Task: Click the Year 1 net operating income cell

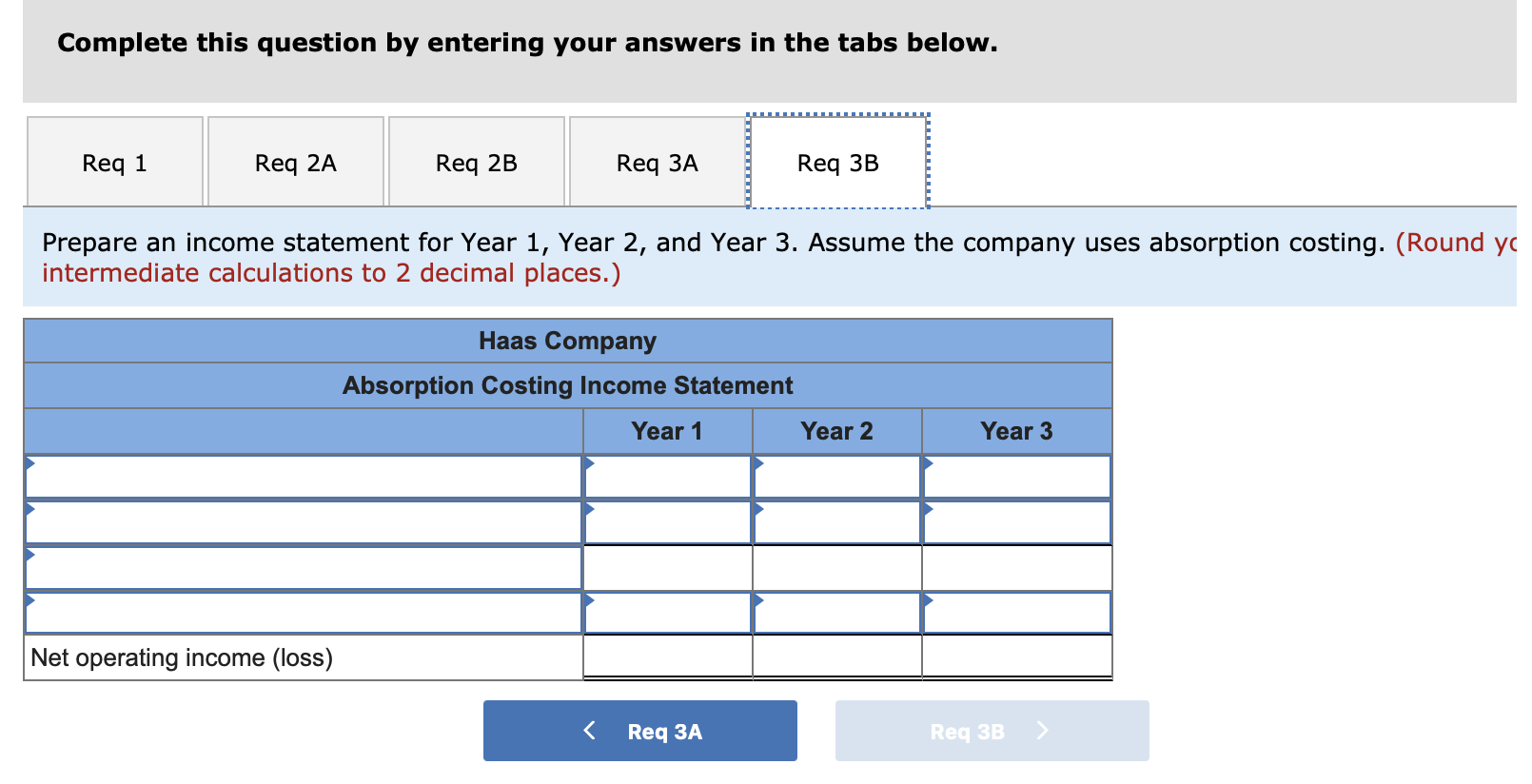Action: coord(666,657)
